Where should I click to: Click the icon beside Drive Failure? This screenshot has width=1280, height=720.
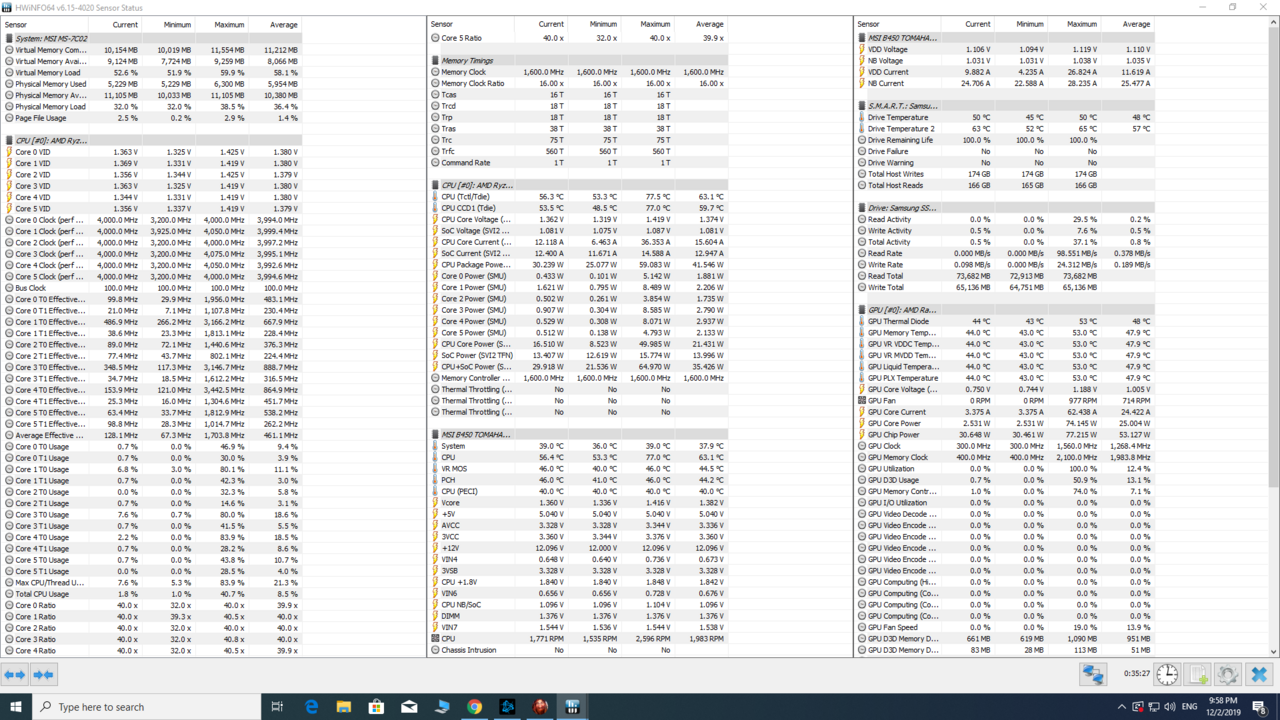862,152
